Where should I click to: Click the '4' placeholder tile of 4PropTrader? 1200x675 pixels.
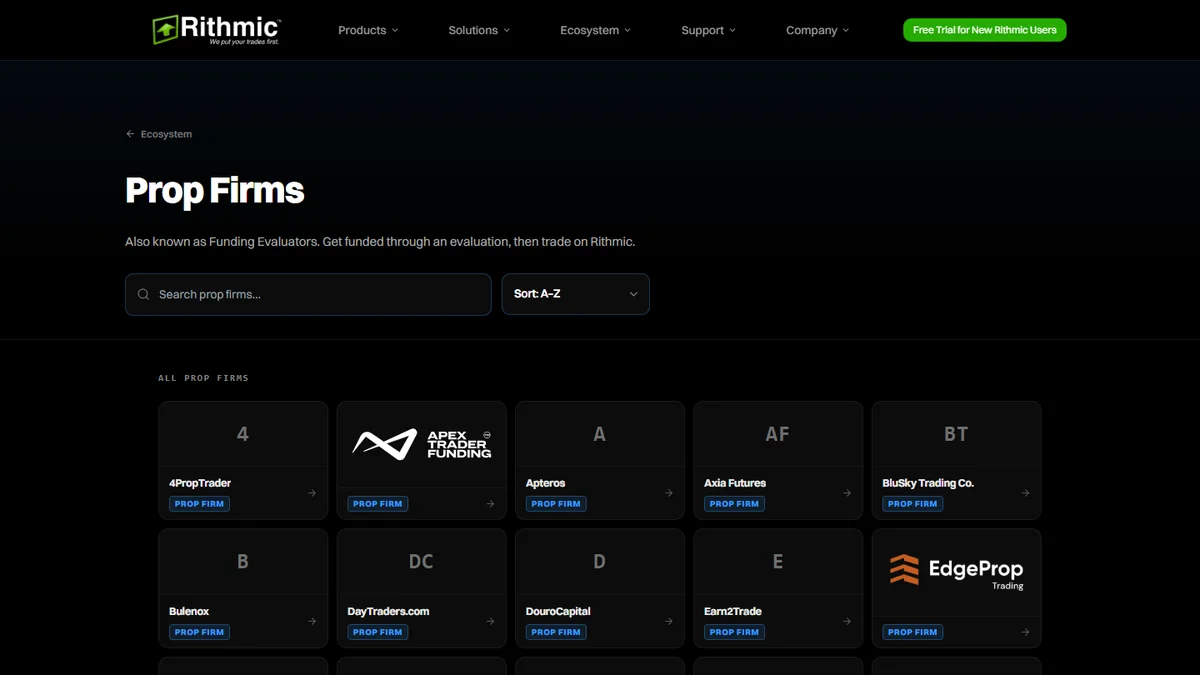tap(243, 434)
